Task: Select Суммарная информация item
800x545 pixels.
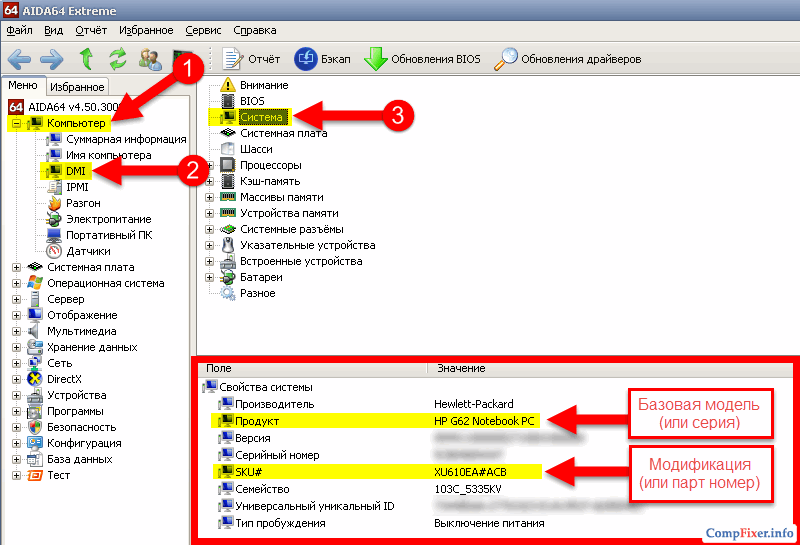Action: point(126,139)
